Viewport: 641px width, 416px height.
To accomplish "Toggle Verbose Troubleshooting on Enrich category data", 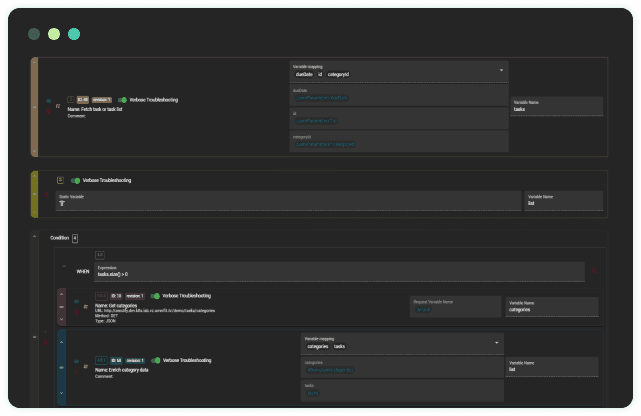I will tap(156, 360).
